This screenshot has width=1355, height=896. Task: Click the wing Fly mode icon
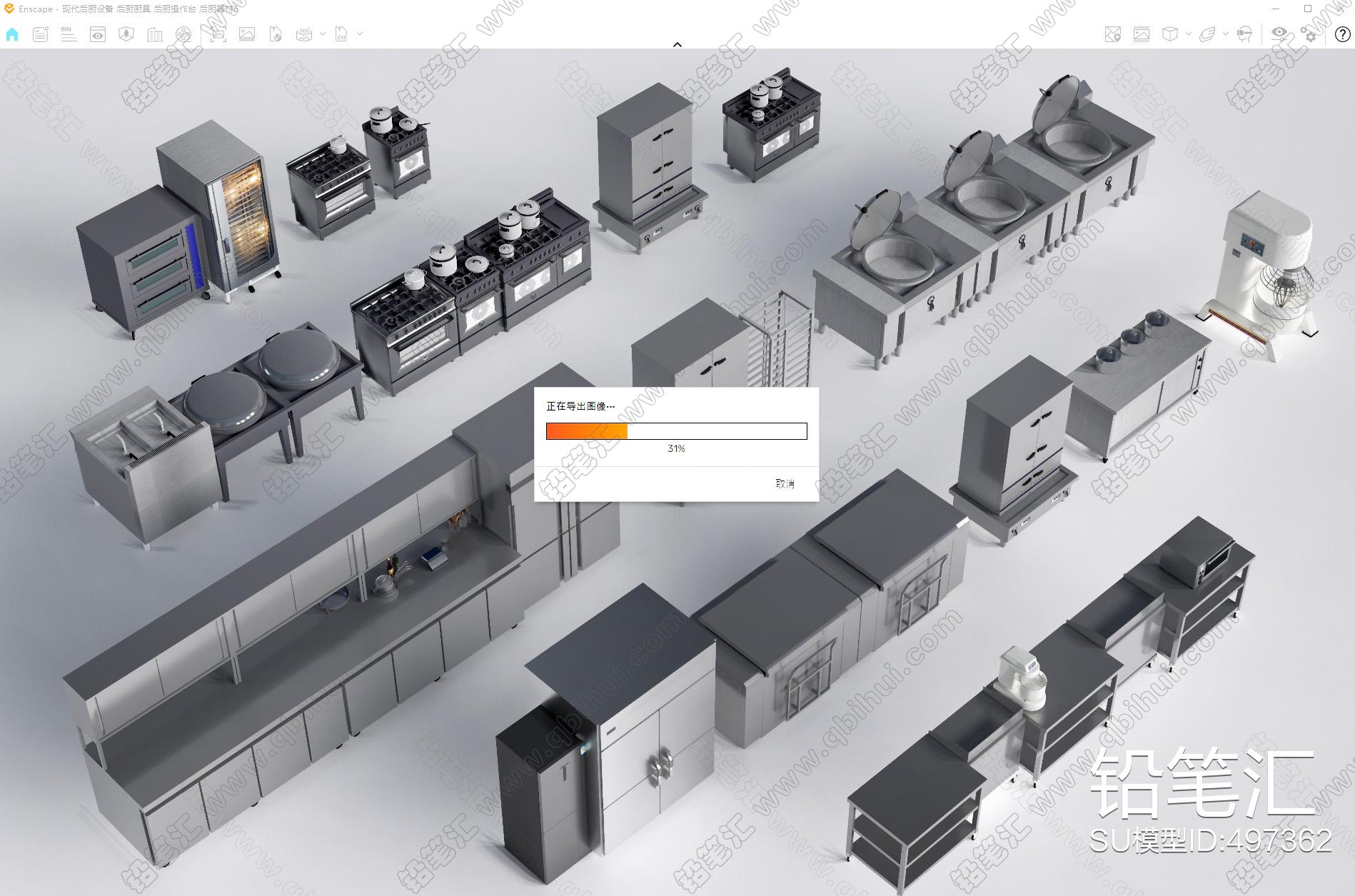point(1208,34)
